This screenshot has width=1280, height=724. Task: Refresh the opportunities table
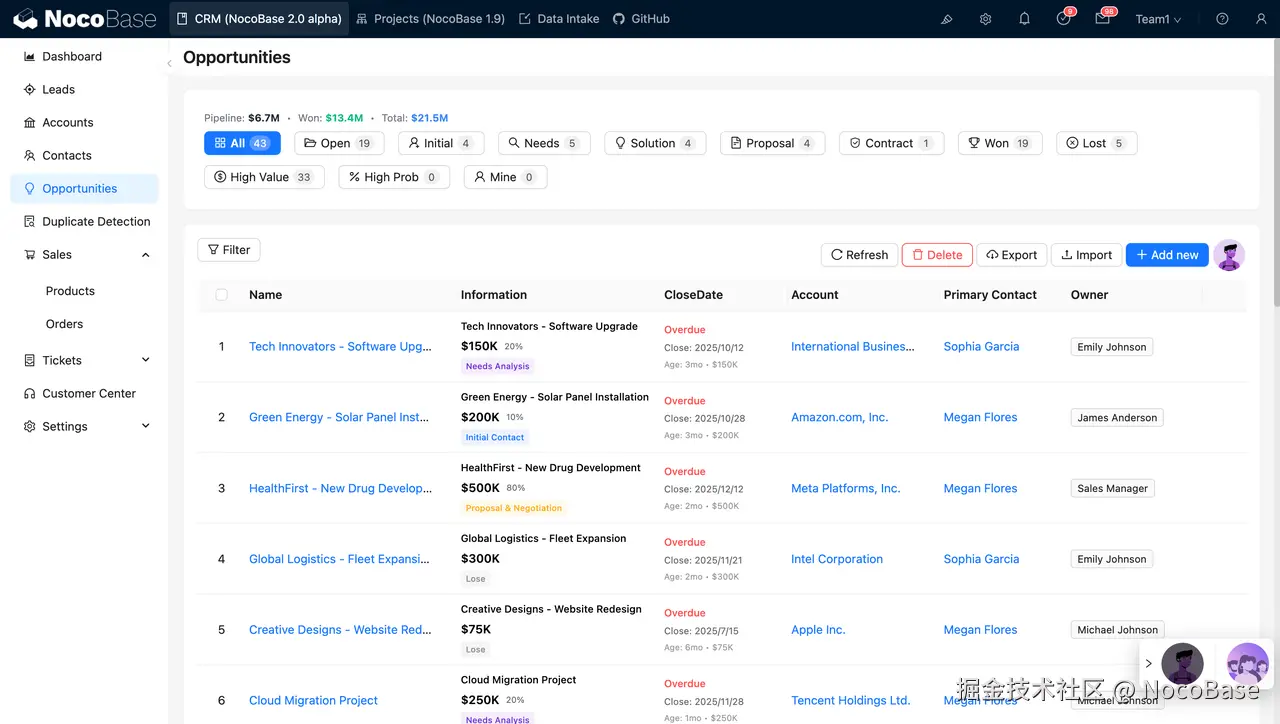tap(860, 255)
